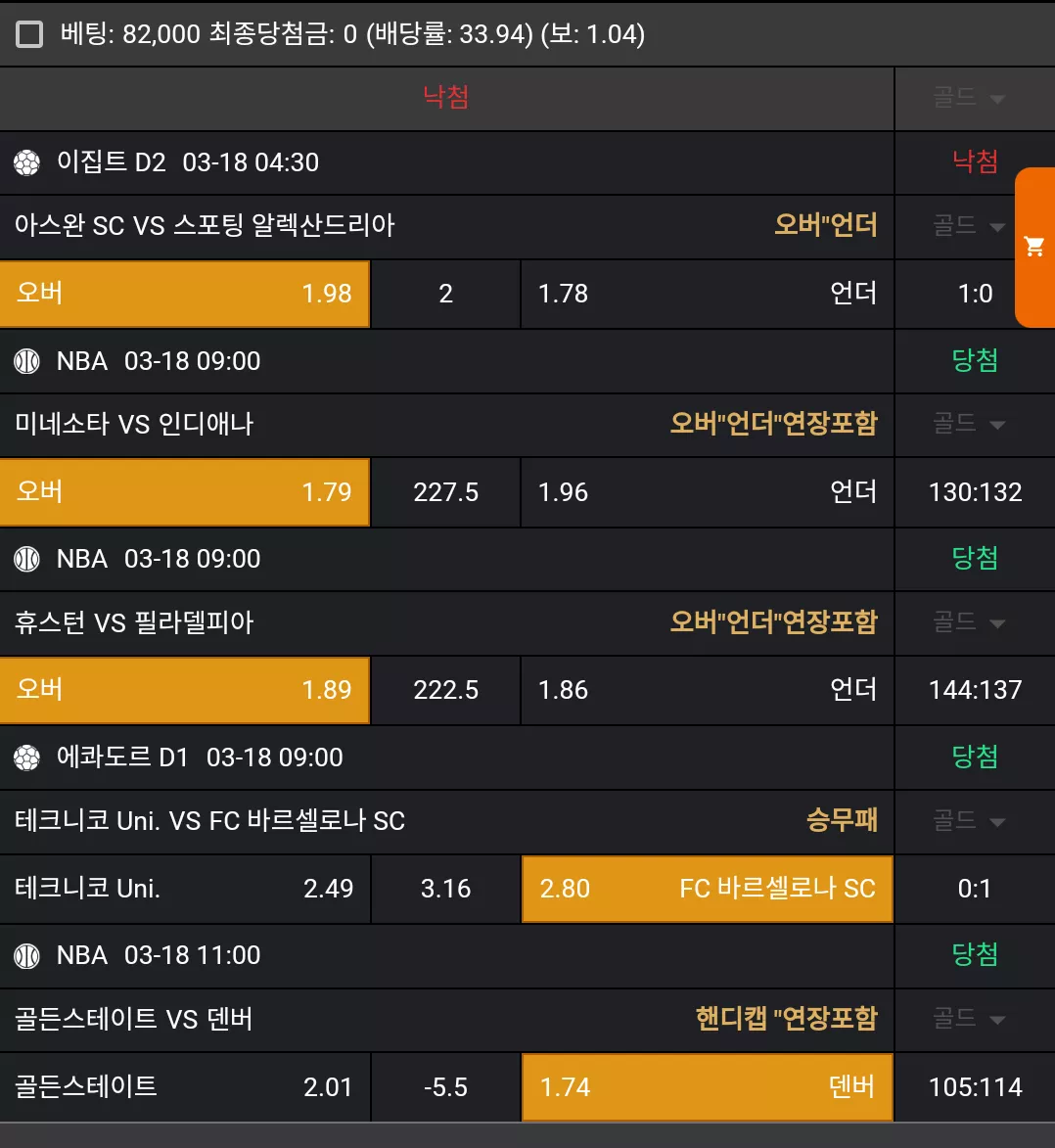Click soccer ball icon beside 에콰도르 D1

[x=27, y=758]
